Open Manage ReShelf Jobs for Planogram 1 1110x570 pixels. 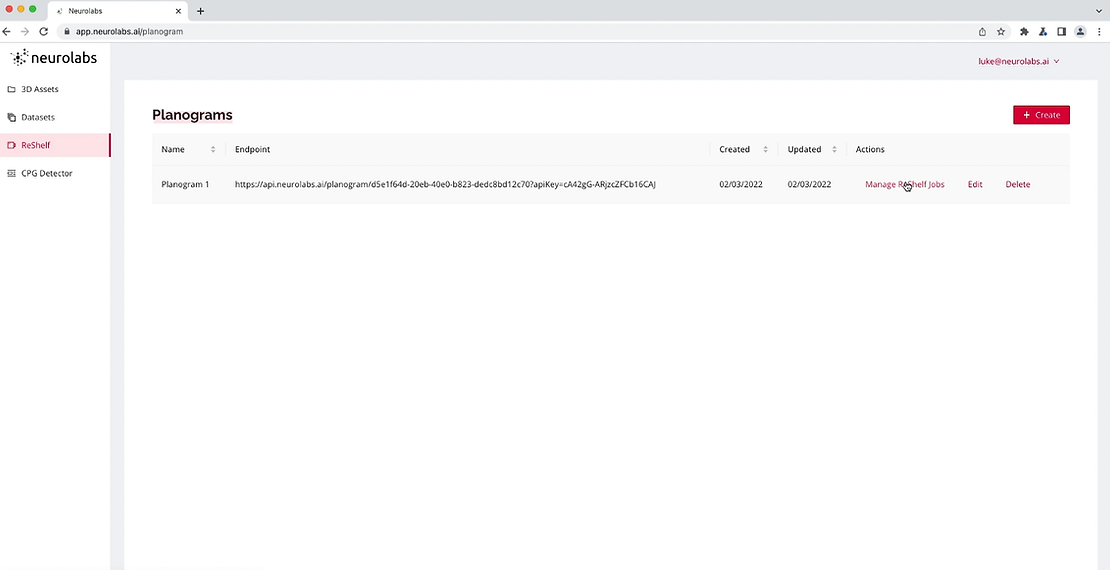point(905,184)
